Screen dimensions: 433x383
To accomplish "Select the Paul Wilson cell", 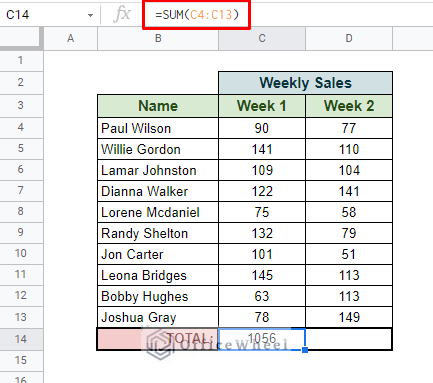I will click(x=158, y=128).
